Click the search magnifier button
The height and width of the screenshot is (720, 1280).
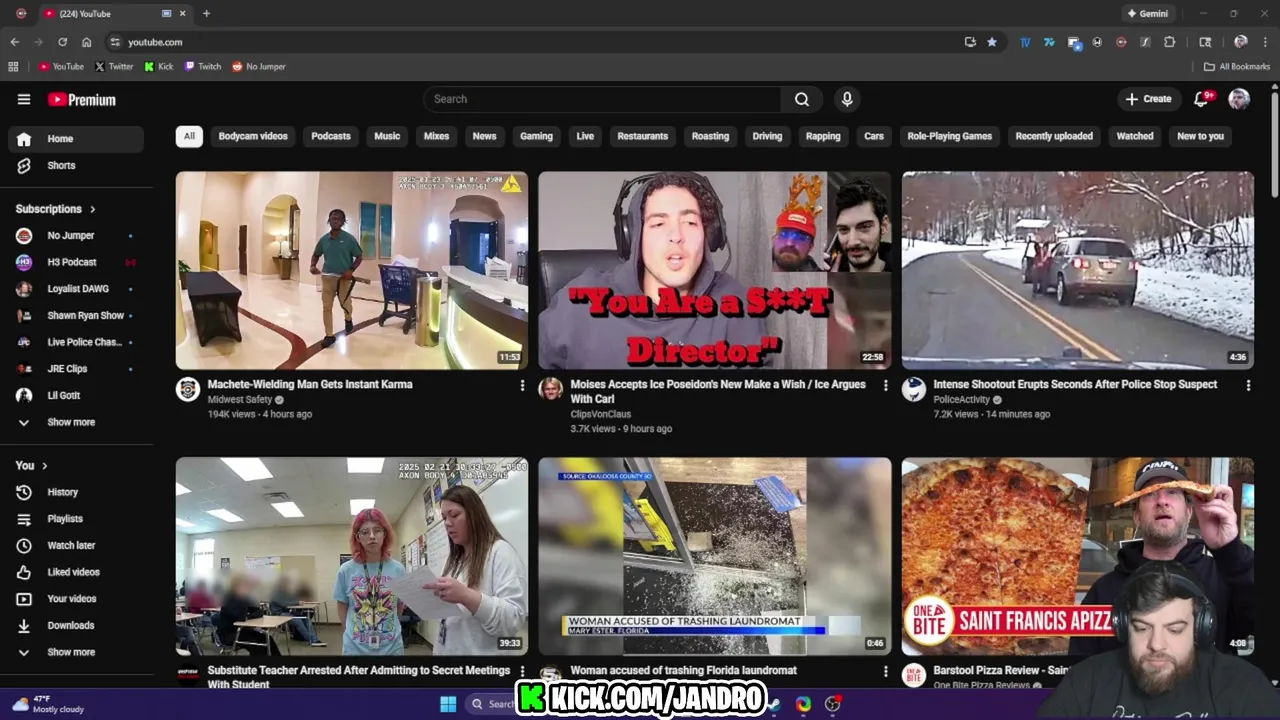pos(802,99)
